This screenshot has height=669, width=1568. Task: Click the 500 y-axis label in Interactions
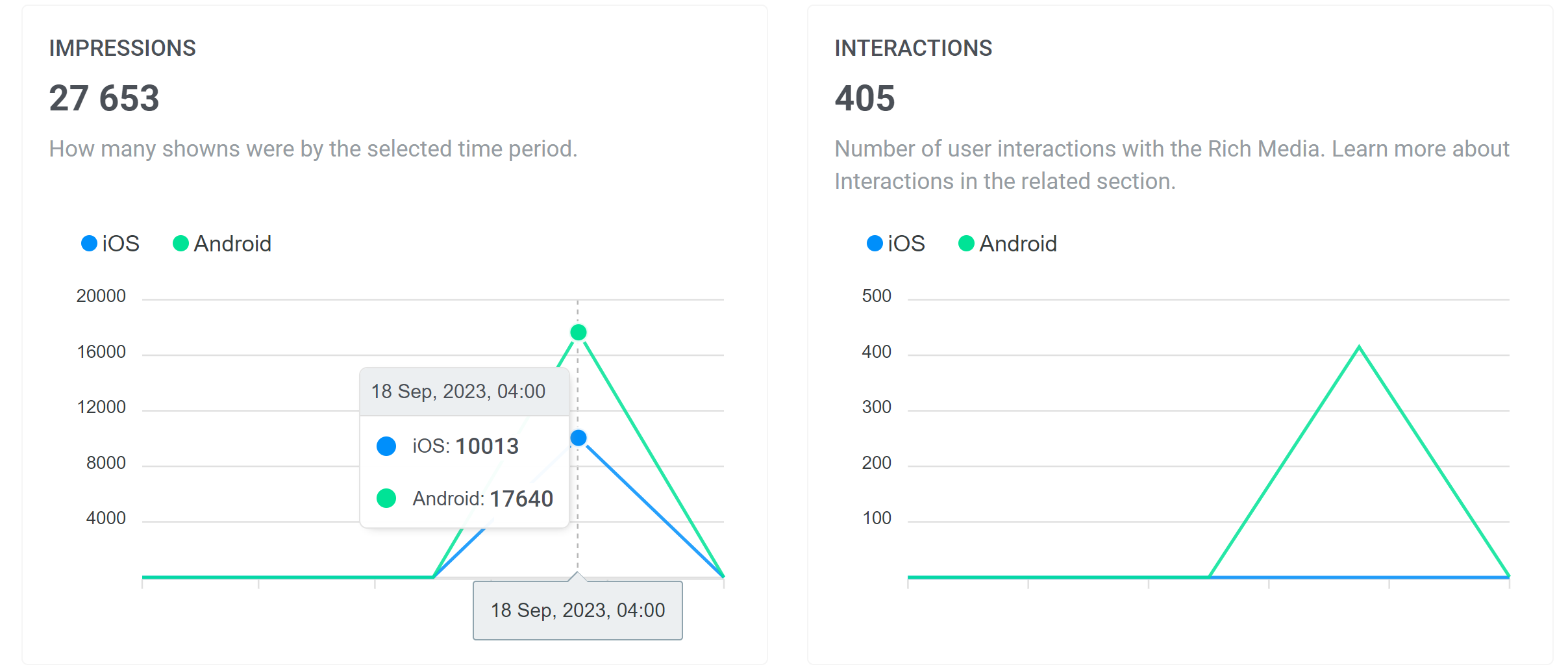pyautogui.click(x=876, y=296)
